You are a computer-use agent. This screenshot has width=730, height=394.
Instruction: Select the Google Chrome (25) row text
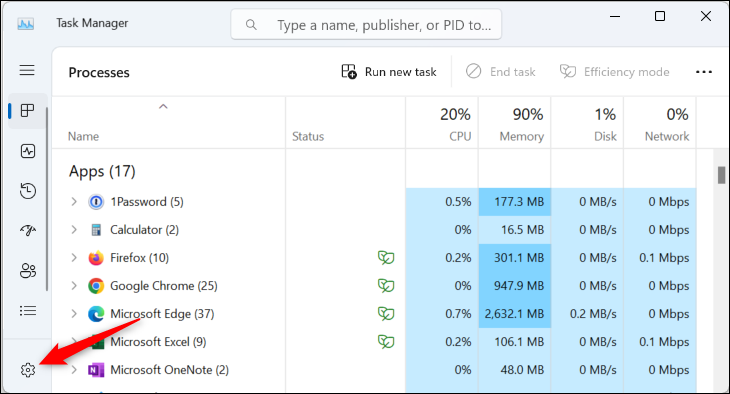click(x=164, y=286)
